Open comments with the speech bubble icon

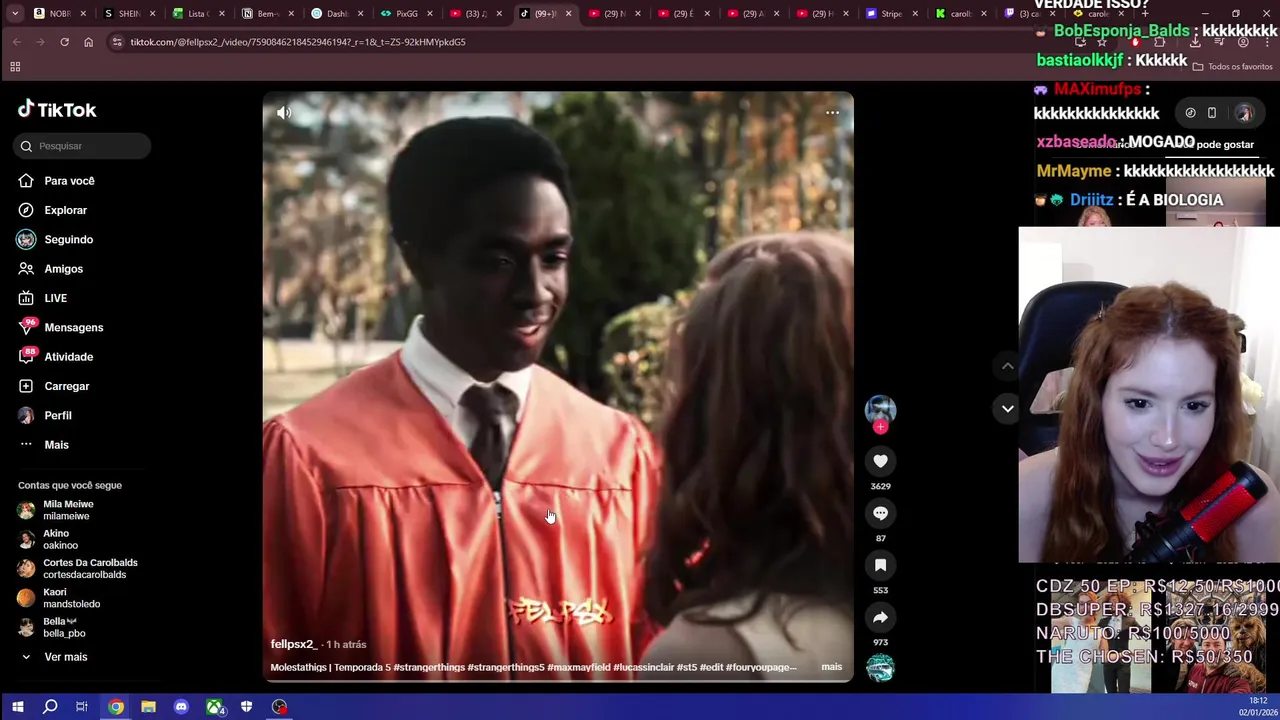tap(880, 513)
